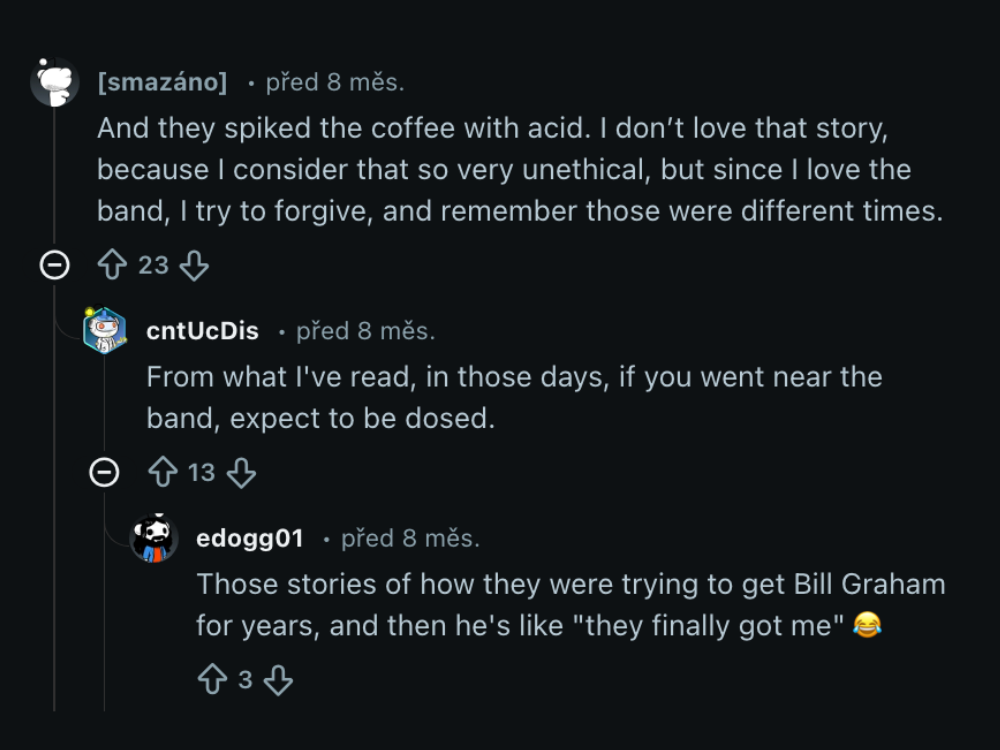The width and height of the screenshot is (1000, 750).
Task: Click the vote count 23 on top comment
Action: coord(153,265)
